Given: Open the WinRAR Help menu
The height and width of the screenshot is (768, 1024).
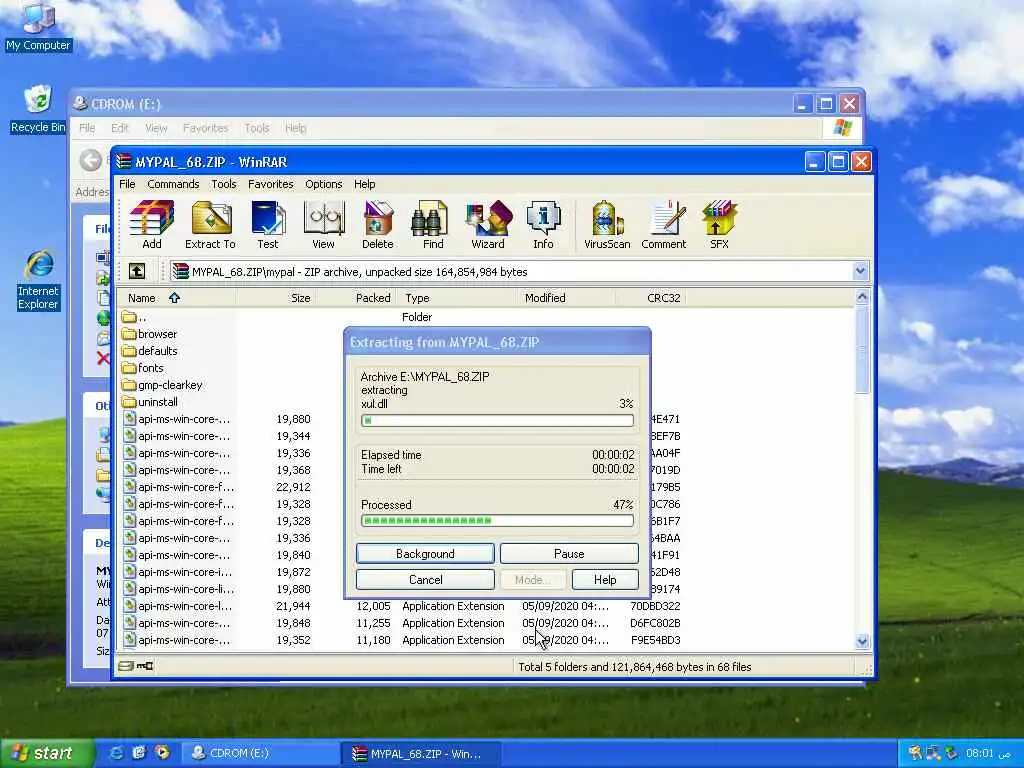Looking at the screenshot, I should coord(364,184).
